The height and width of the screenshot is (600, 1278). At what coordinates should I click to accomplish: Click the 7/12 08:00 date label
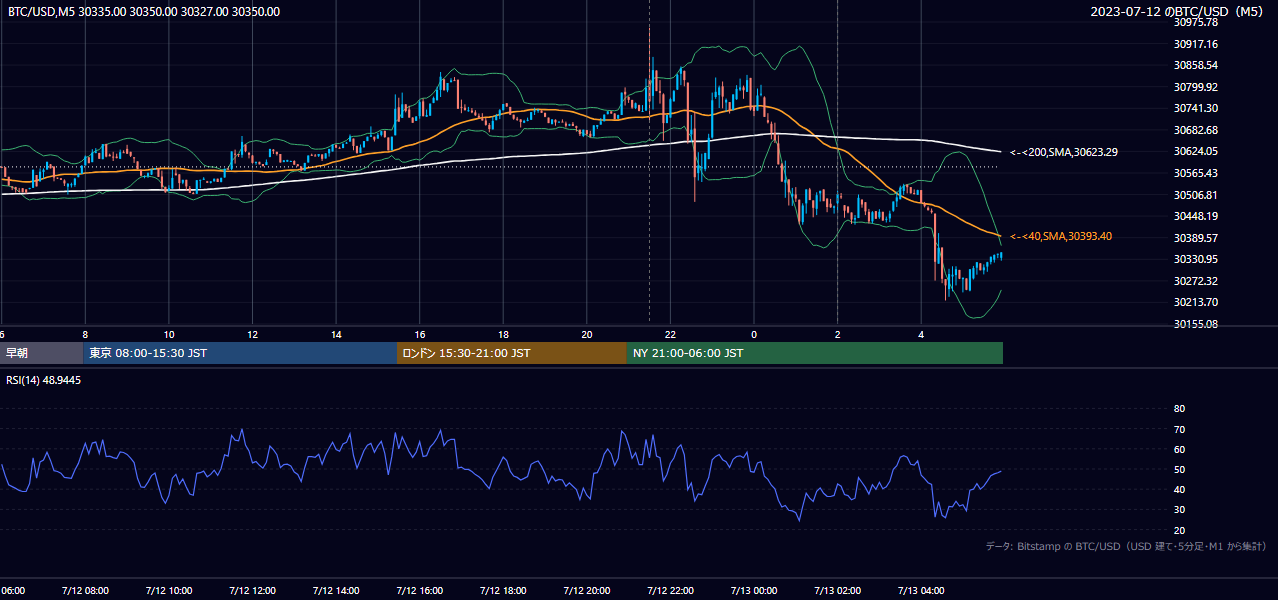point(85,590)
